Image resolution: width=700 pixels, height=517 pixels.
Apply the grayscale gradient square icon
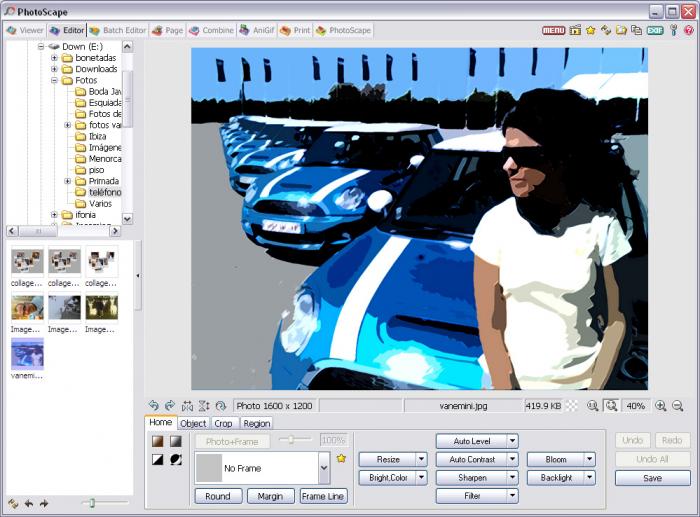tap(176, 441)
